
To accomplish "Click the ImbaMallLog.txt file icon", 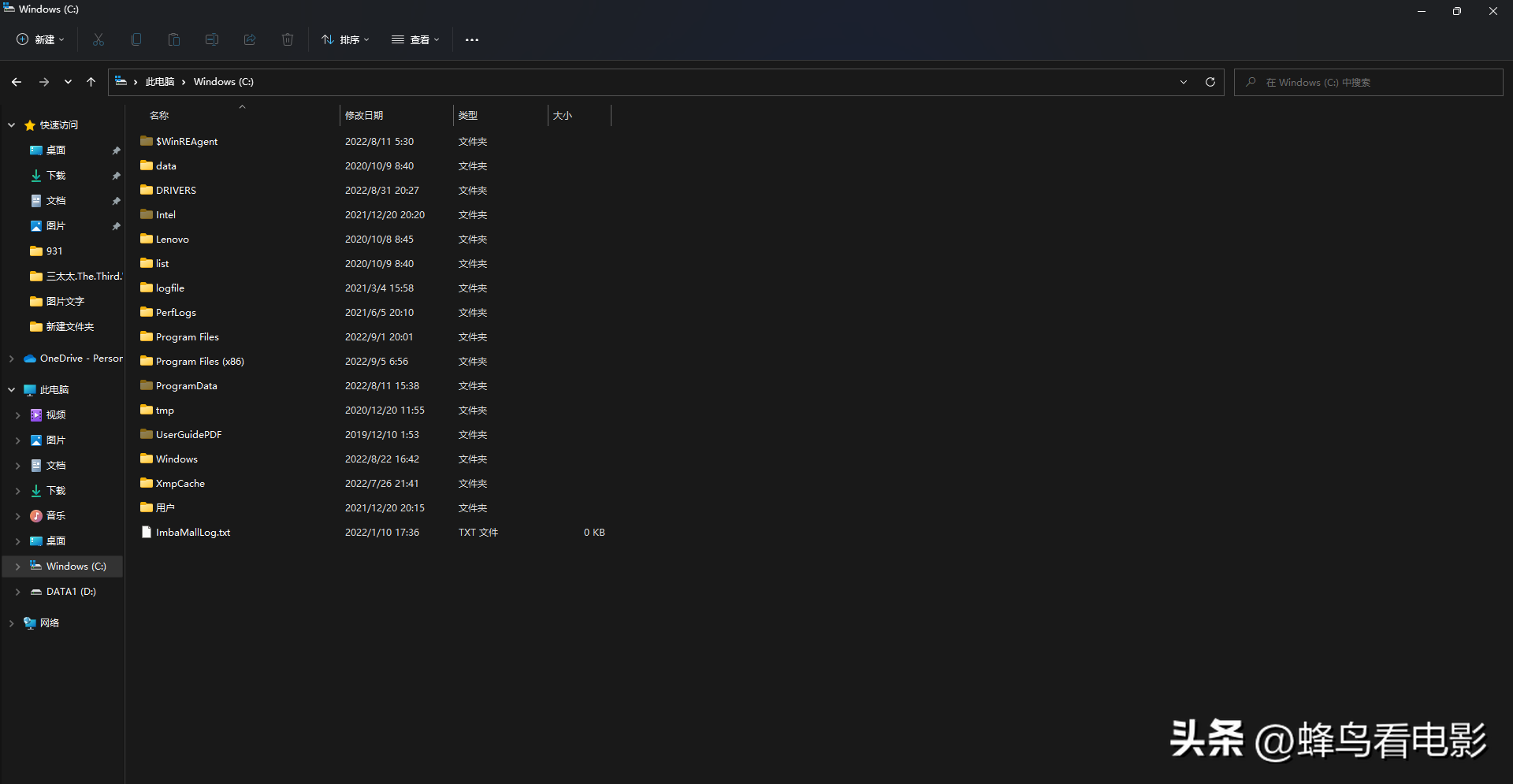I will (x=147, y=532).
